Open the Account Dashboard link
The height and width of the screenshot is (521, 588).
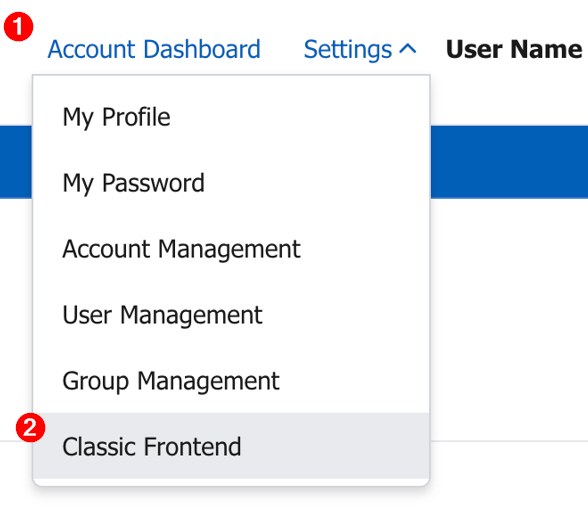154,50
